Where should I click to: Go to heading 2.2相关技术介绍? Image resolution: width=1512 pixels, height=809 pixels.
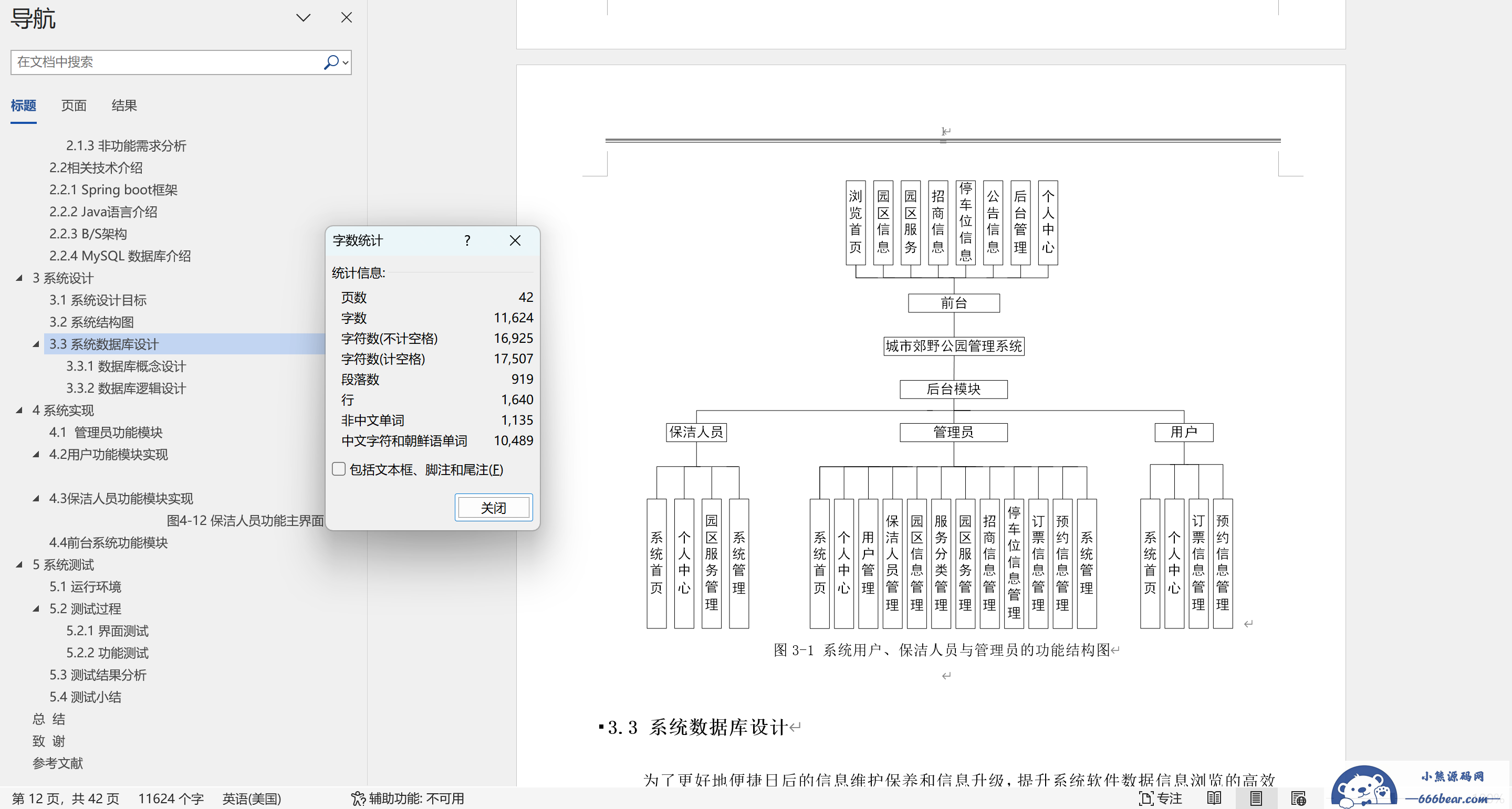[x=96, y=168]
